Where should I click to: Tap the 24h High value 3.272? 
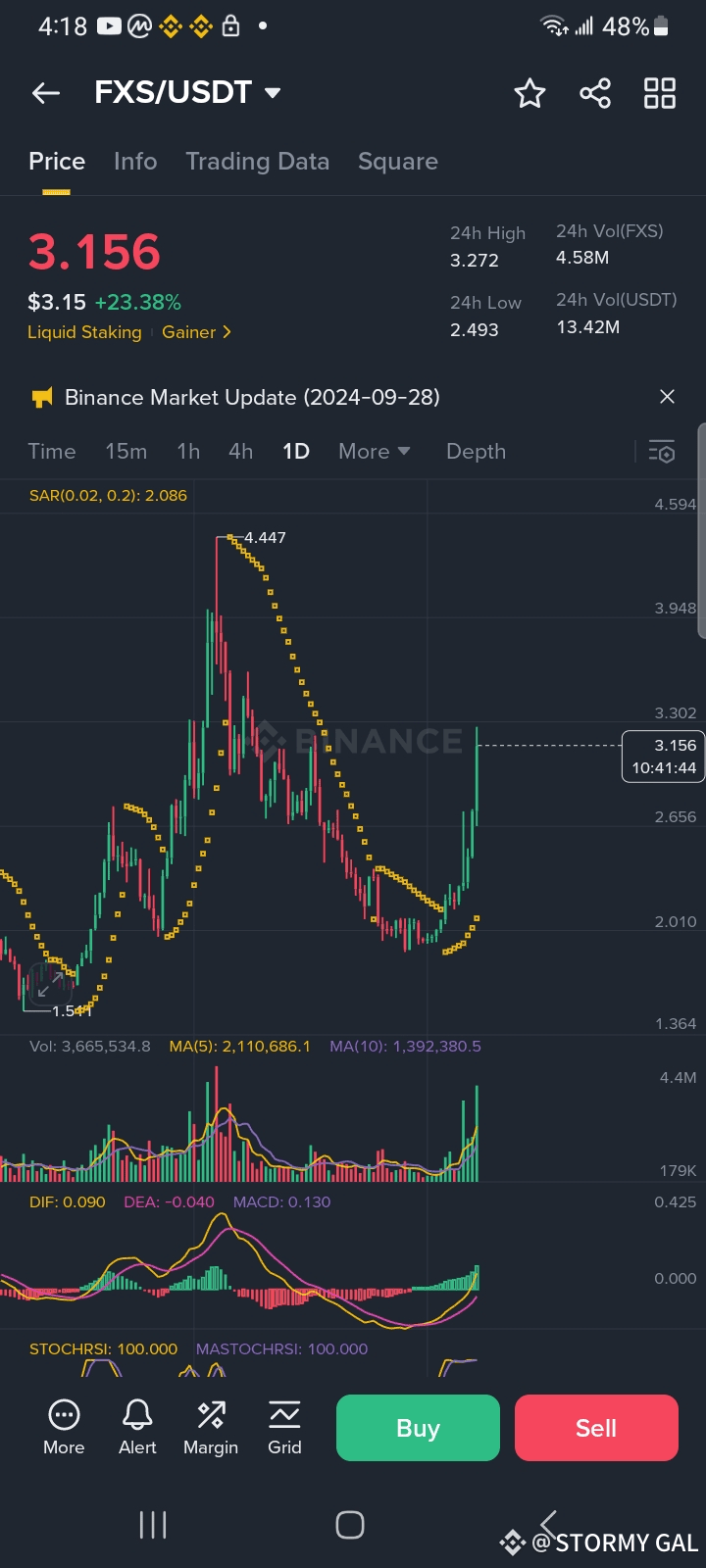pos(475,261)
